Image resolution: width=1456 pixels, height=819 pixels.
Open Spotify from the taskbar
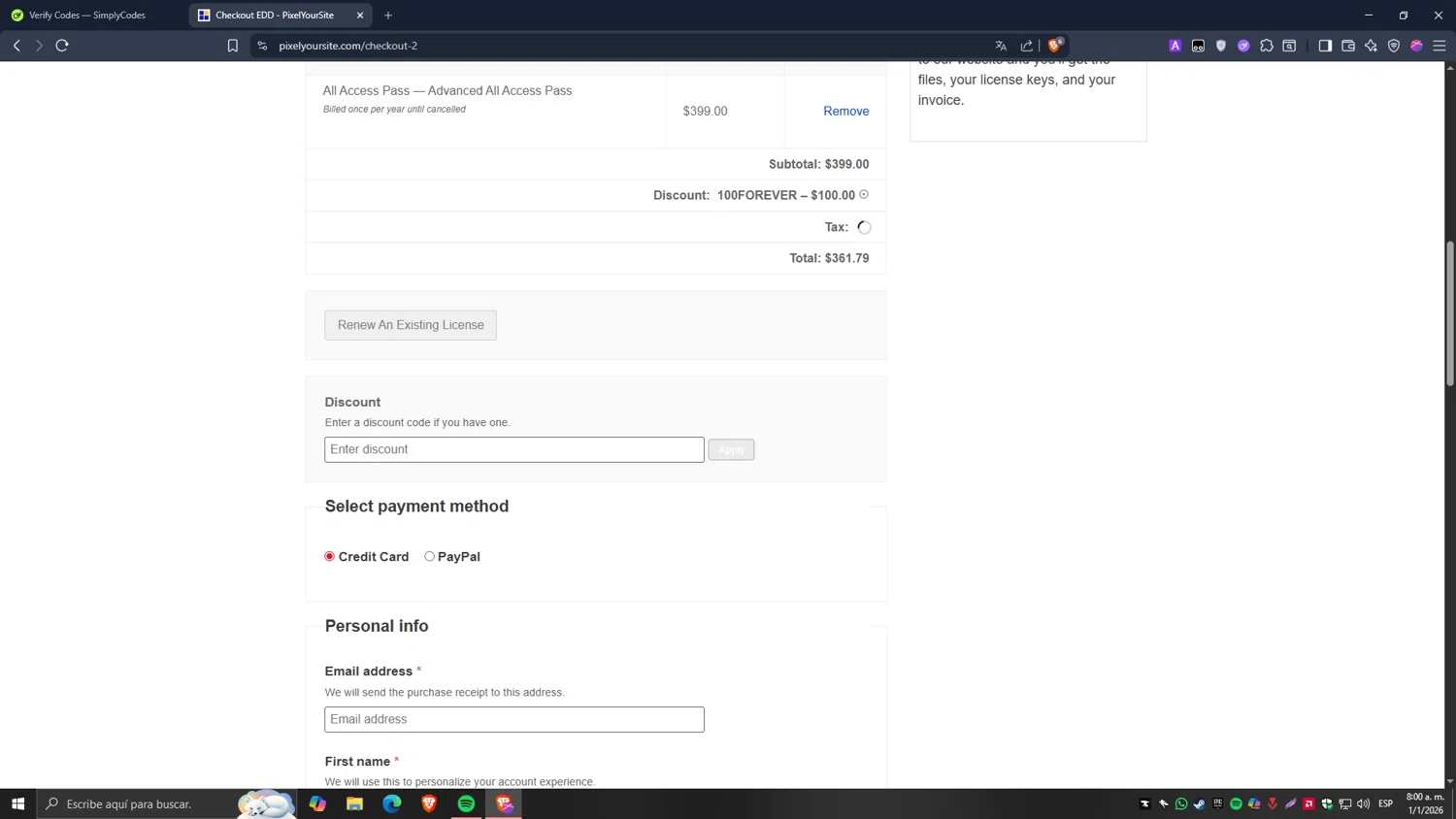click(x=466, y=803)
